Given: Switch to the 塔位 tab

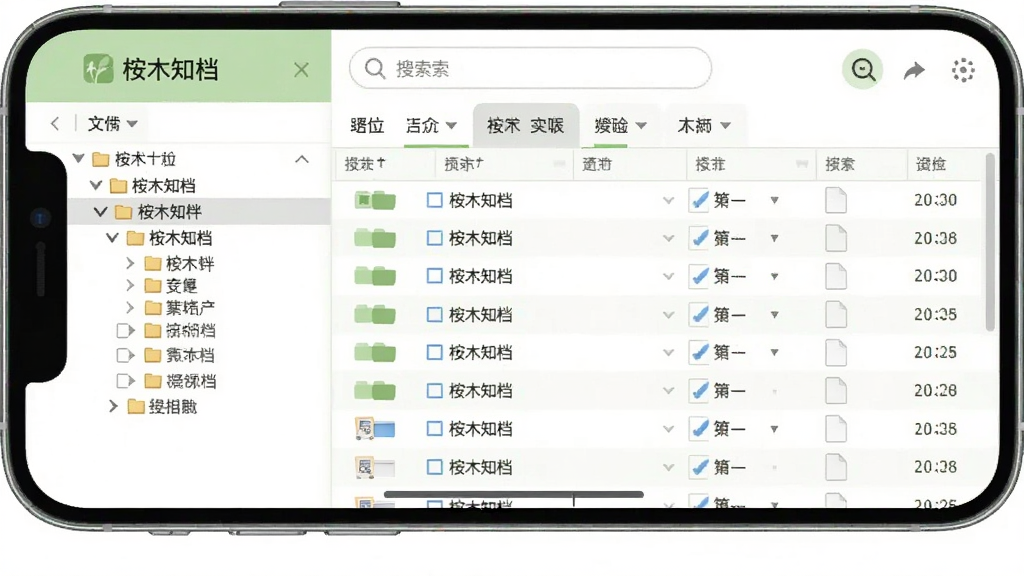Looking at the screenshot, I should coord(367,125).
